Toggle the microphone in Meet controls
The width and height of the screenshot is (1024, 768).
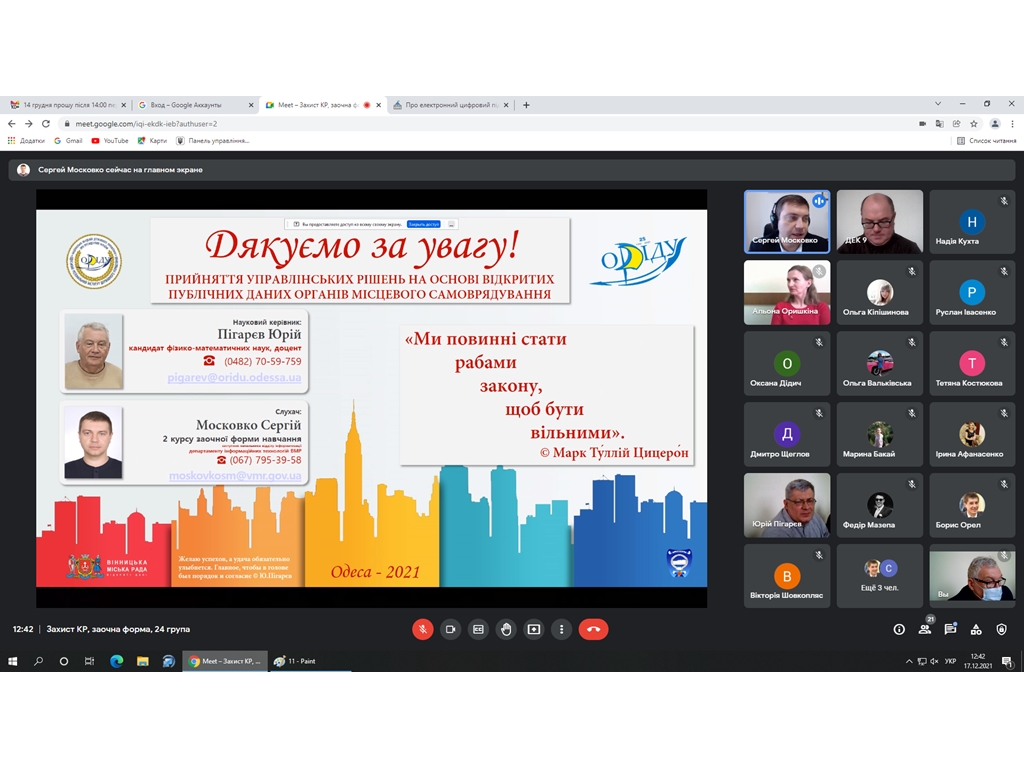pos(423,629)
